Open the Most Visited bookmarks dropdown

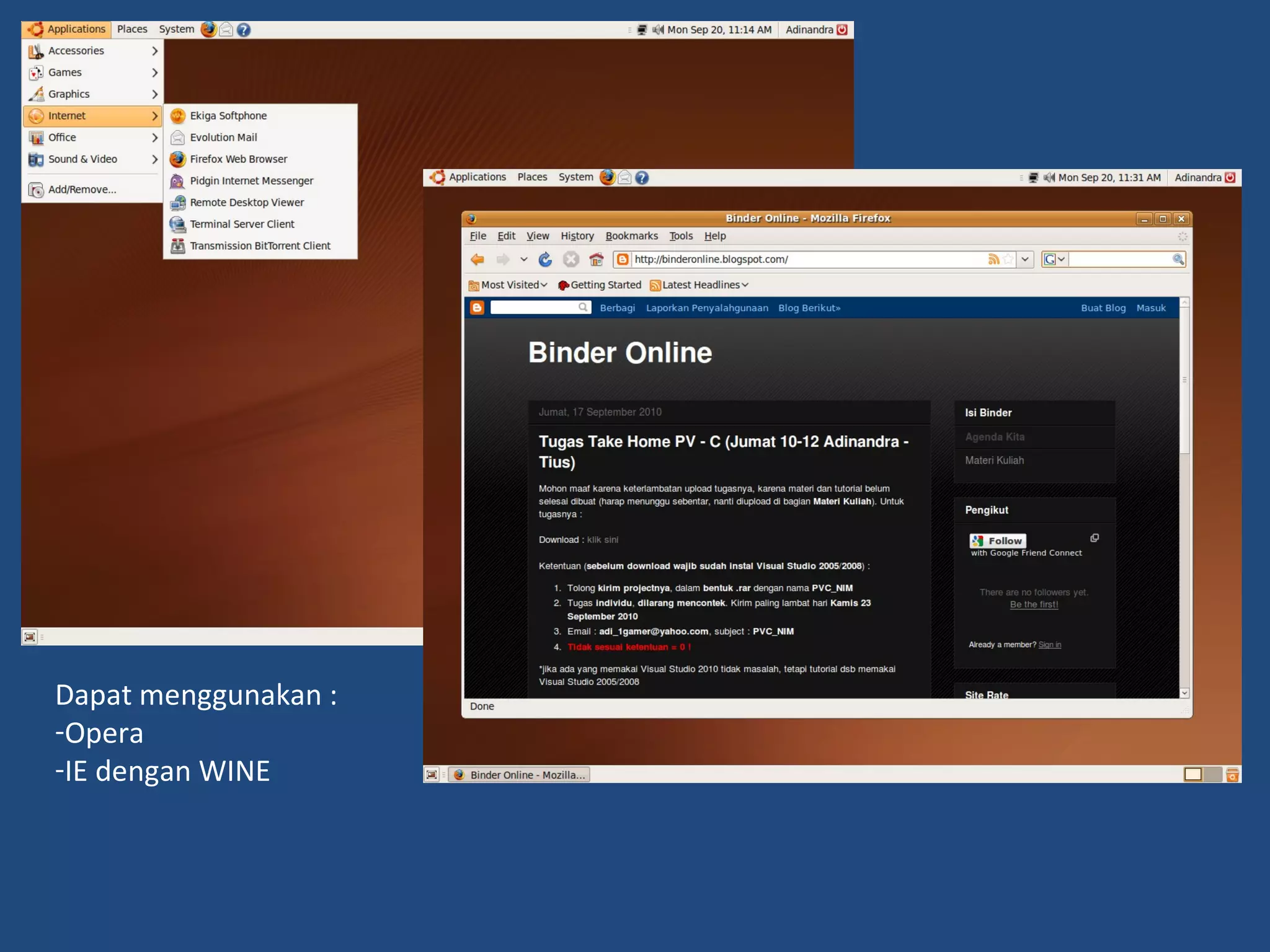[x=508, y=285]
